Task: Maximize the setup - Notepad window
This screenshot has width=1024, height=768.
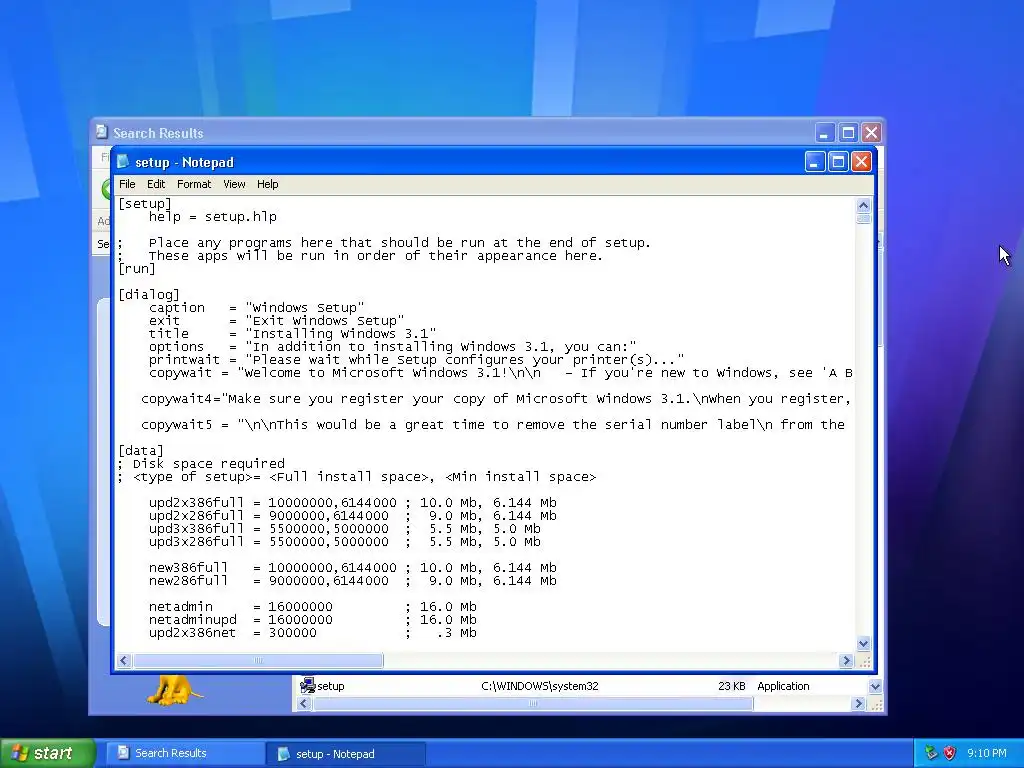Action: click(838, 161)
